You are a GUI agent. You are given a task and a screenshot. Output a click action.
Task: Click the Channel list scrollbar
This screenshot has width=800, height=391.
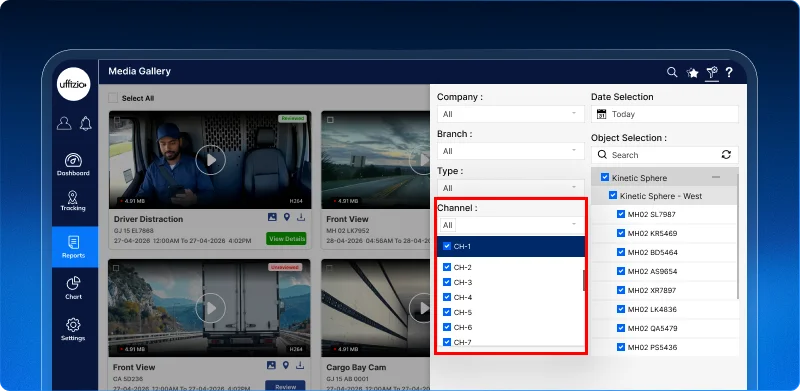[584, 280]
